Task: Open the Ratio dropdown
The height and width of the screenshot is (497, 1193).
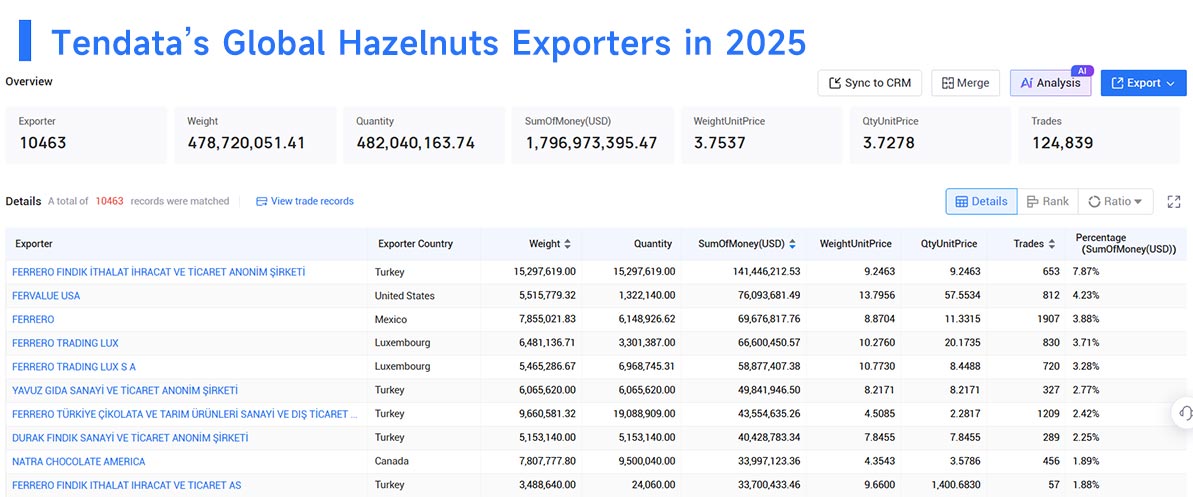Action: pyautogui.click(x=1115, y=202)
